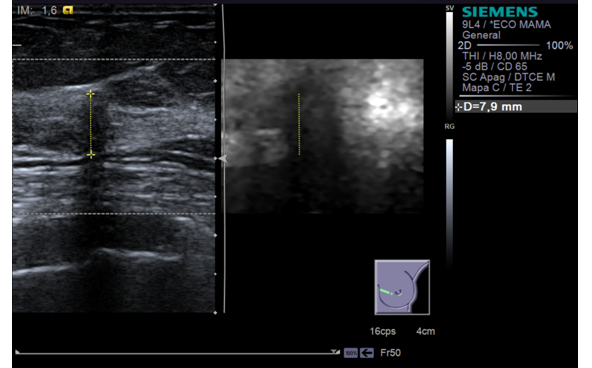Click the THI / H8,00 MHz frequency text
This screenshot has height=368, width=592.
pyautogui.click(x=502, y=56)
